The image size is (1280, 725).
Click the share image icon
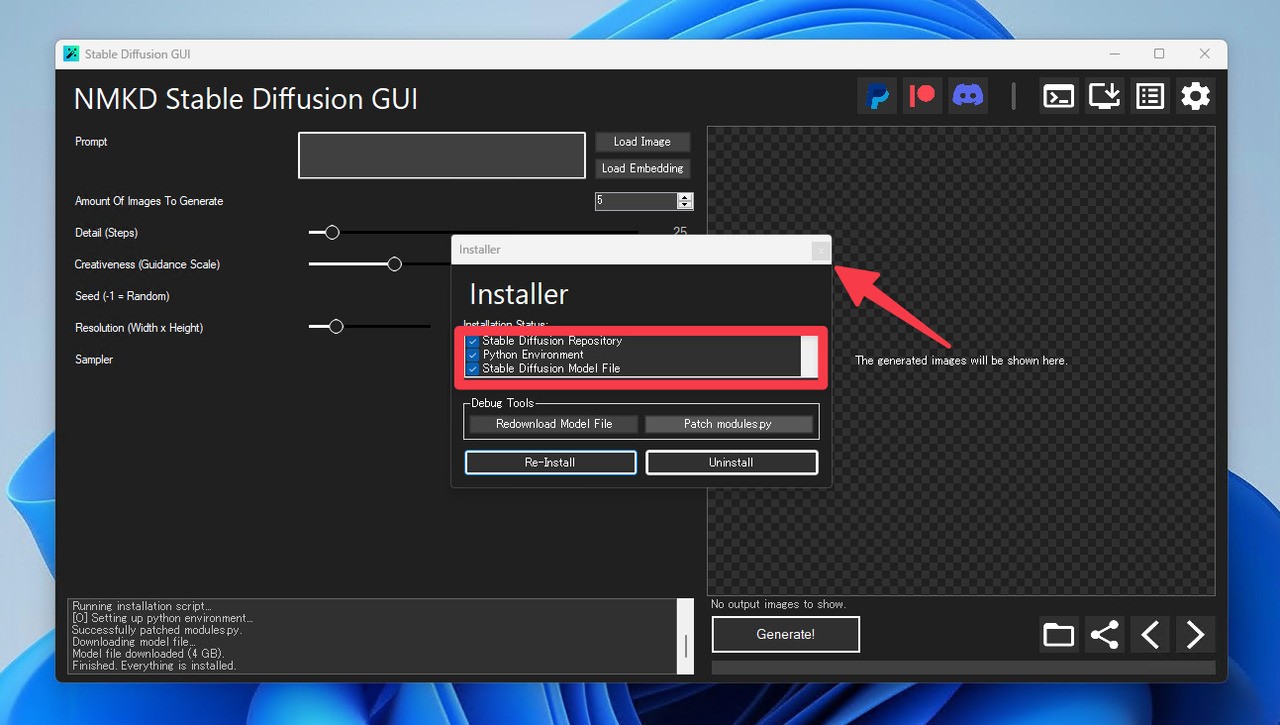(1104, 634)
